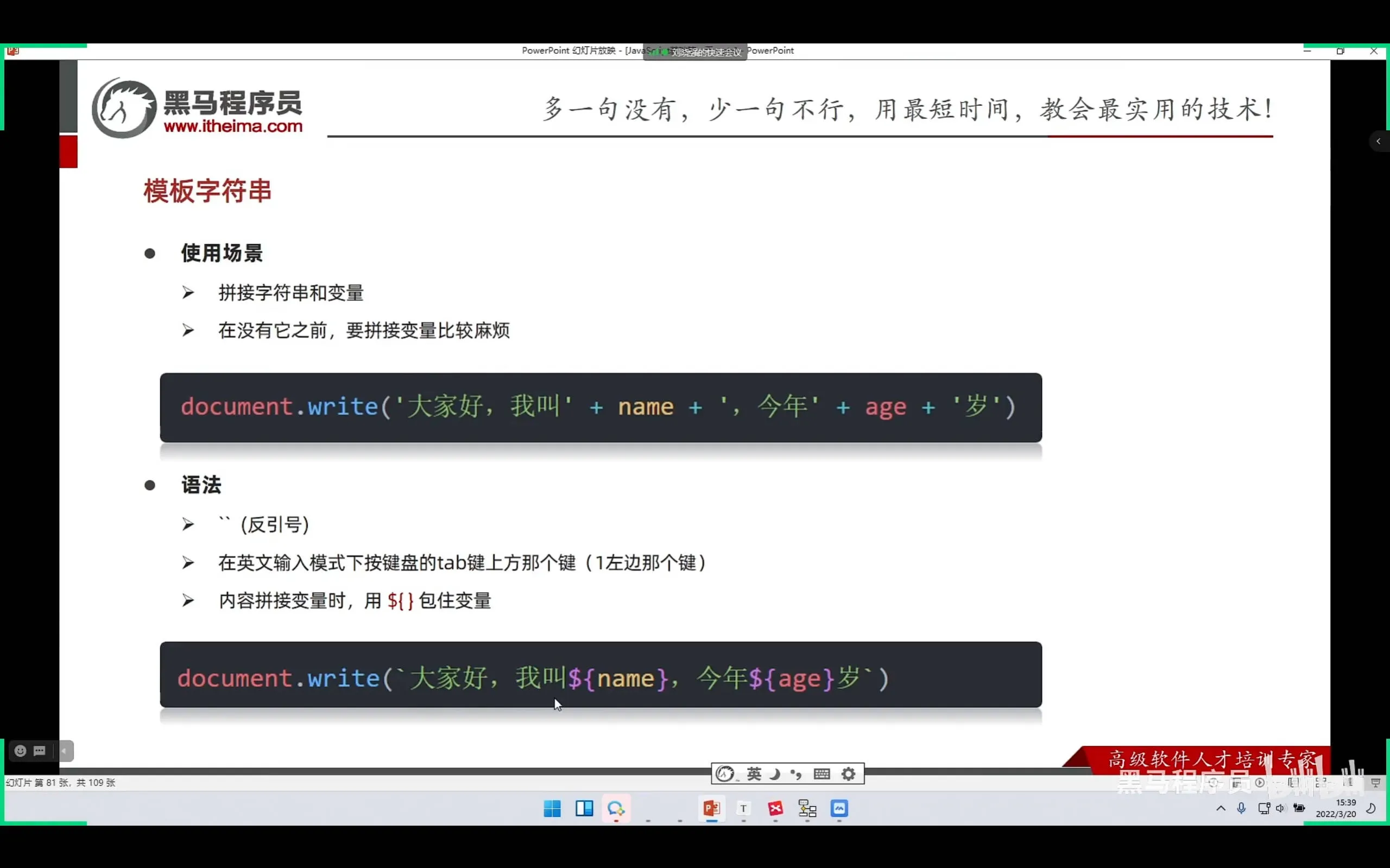Click the IME gear settings icon
1390x868 pixels.
pyautogui.click(x=848, y=774)
